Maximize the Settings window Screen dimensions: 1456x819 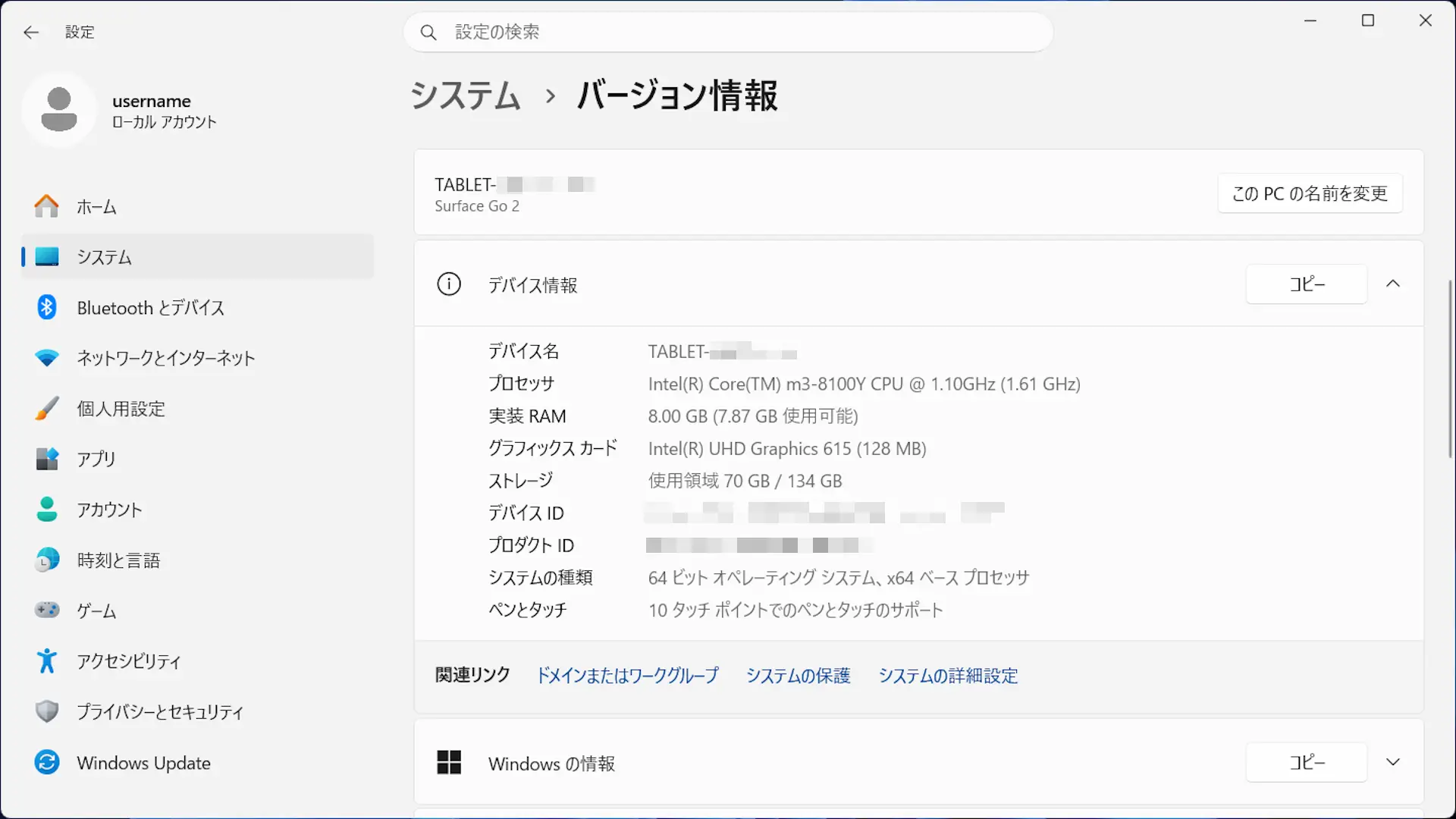tap(1368, 20)
